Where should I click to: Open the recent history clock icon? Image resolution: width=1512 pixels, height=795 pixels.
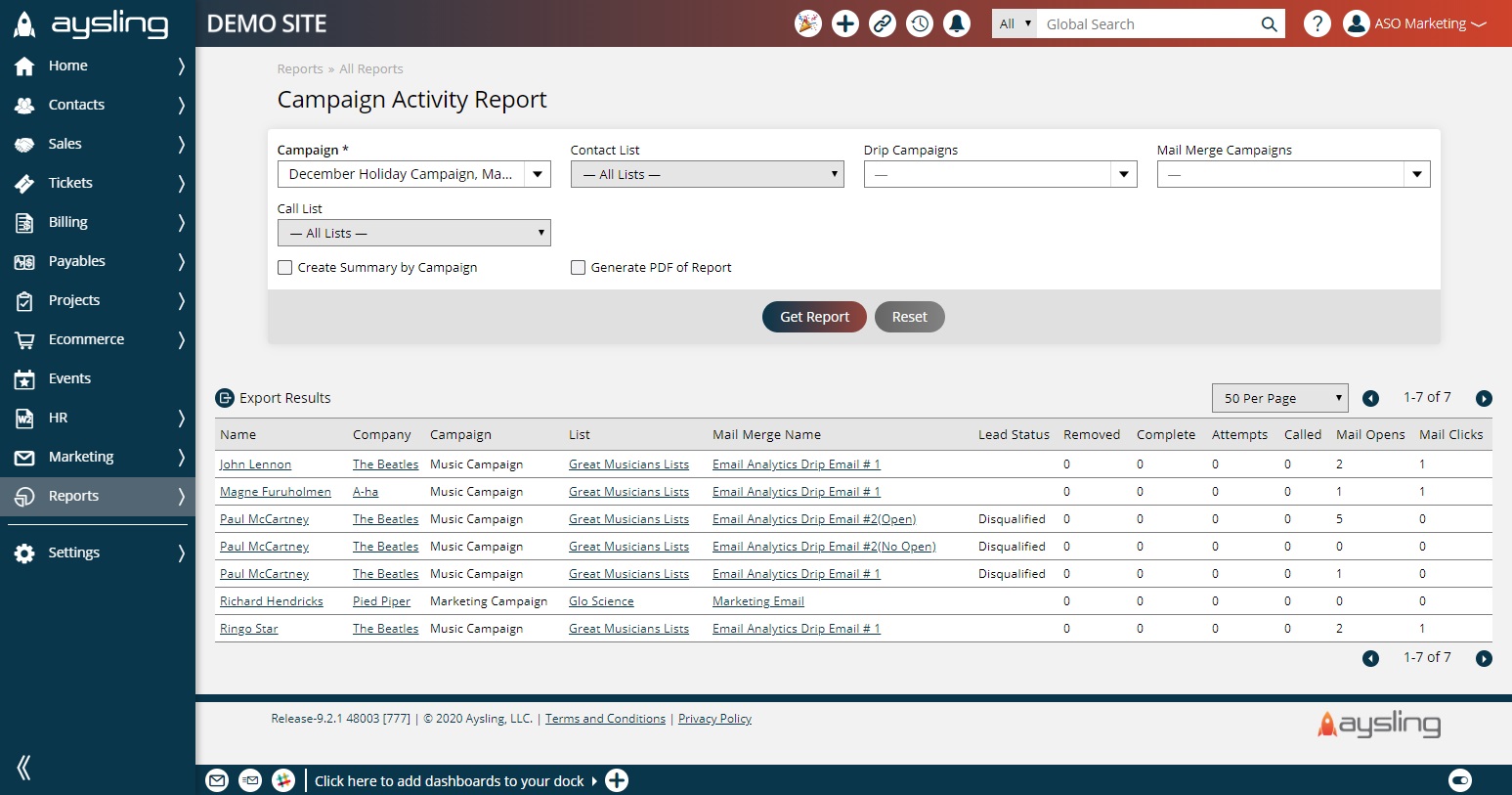point(920,23)
